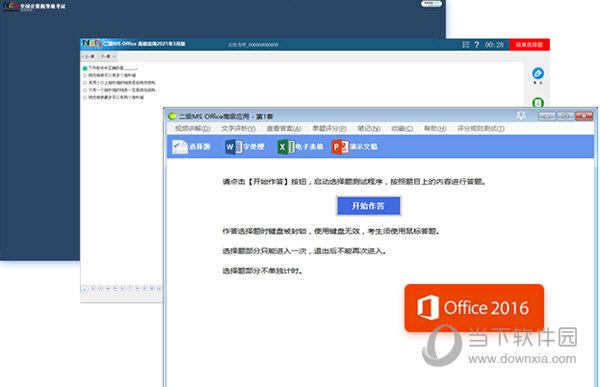Click the 开始作答 button
The width and height of the screenshot is (600, 387).
coord(368,206)
